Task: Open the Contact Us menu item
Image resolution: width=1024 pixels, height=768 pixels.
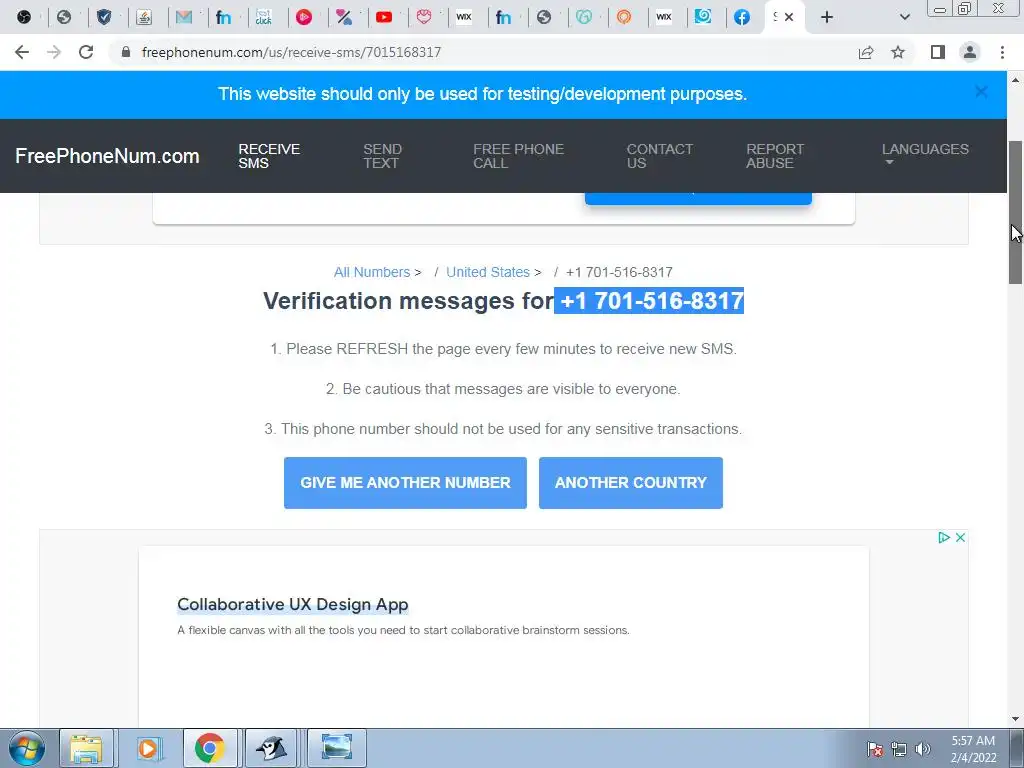Action: pyautogui.click(x=660, y=156)
